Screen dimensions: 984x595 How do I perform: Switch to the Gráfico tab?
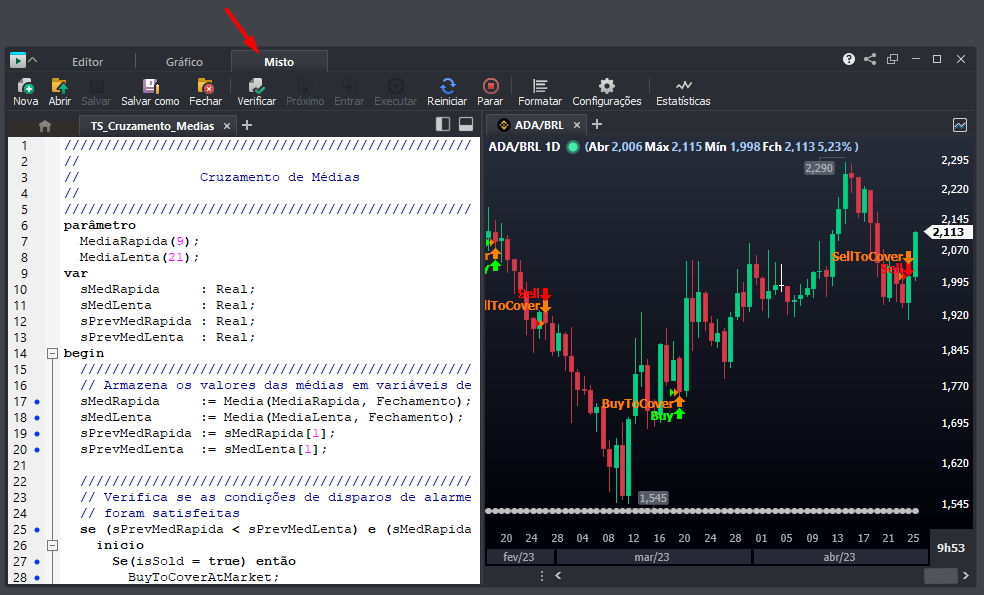(x=184, y=62)
